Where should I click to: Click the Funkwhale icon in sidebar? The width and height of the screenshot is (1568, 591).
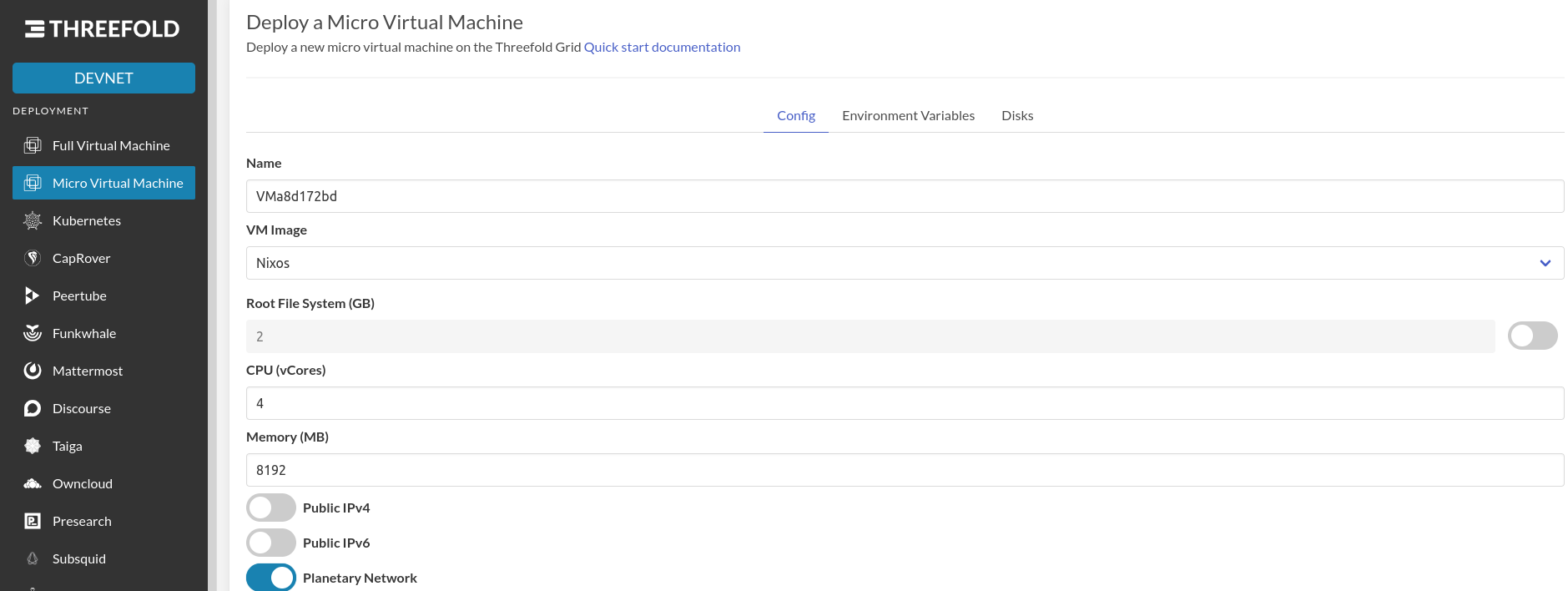pyautogui.click(x=33, y=333)
